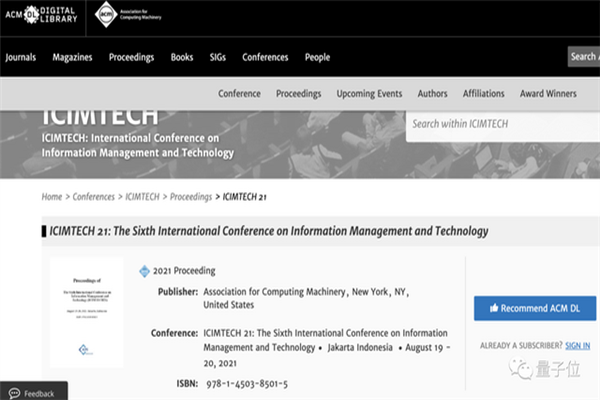Screen dimensions: 600x400
Task: Click the Recommend ACM DL button
Action: [535, 308]
